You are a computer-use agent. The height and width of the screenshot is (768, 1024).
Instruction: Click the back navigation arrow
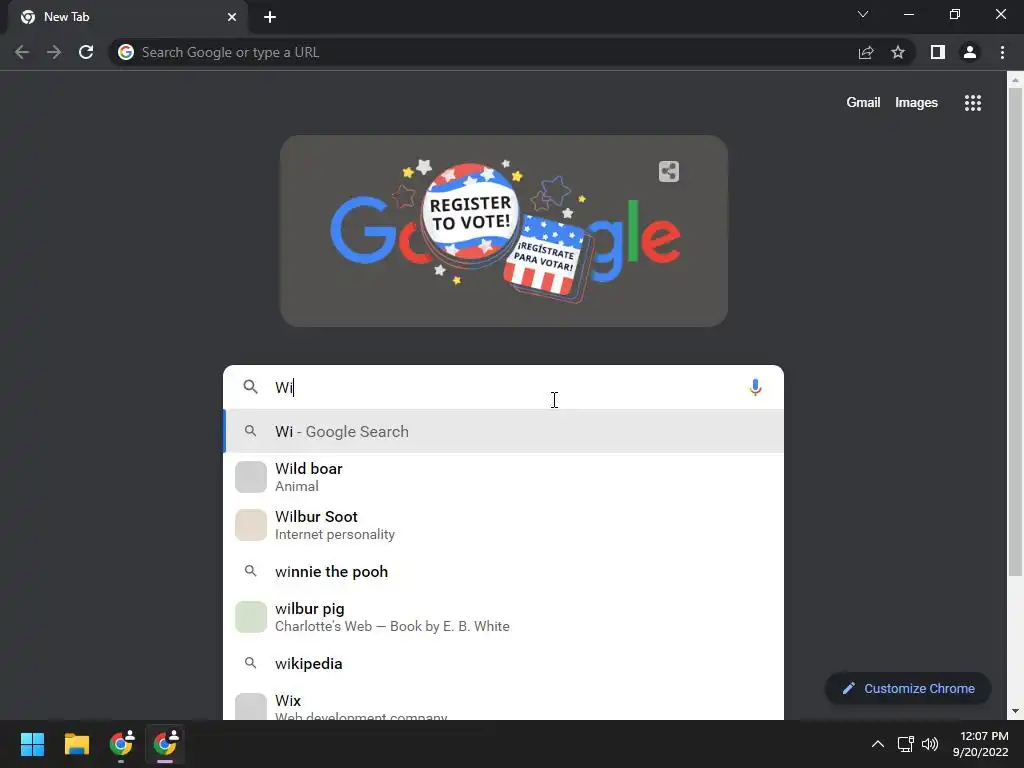click(22, 52)
